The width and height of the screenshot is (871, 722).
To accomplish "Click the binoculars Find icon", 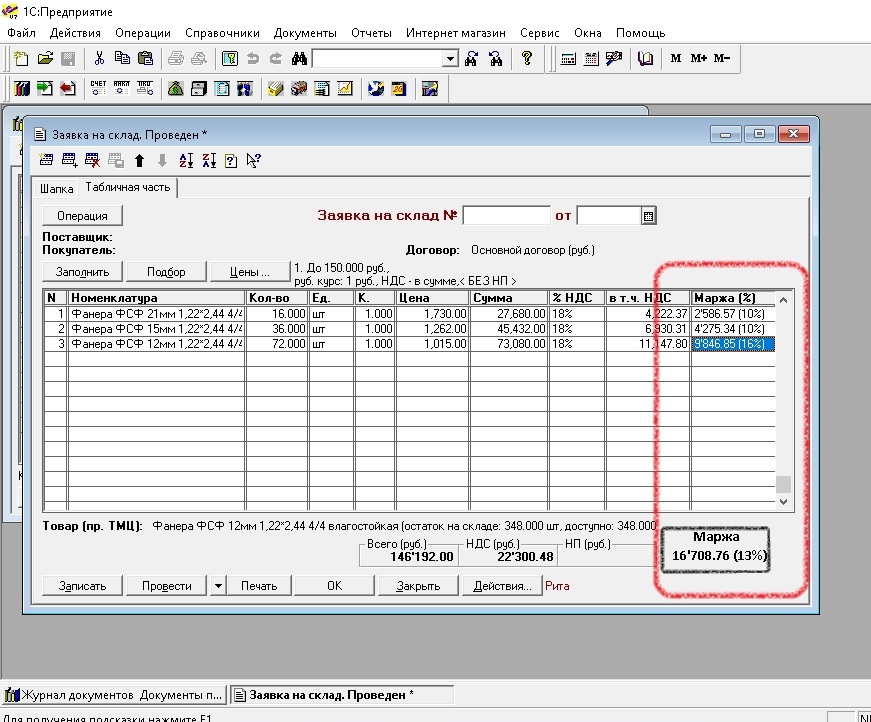I will click(299, 59).
